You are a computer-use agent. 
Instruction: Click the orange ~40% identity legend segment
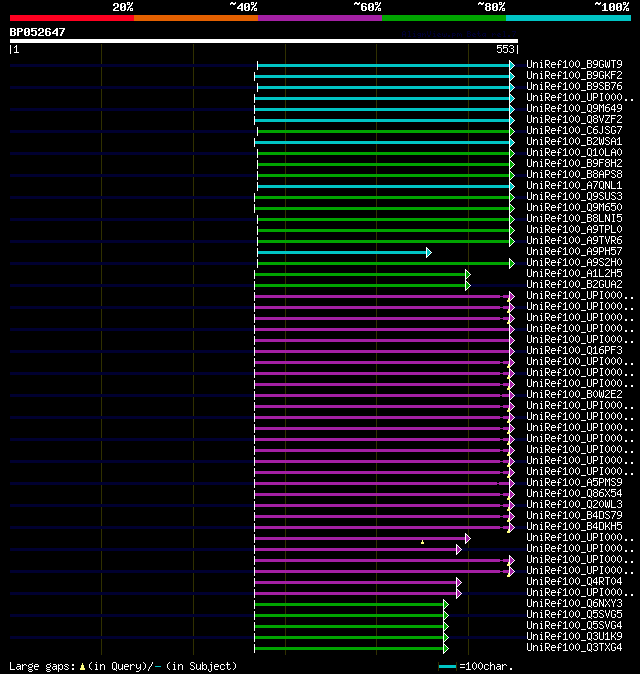tap(196, 18)
